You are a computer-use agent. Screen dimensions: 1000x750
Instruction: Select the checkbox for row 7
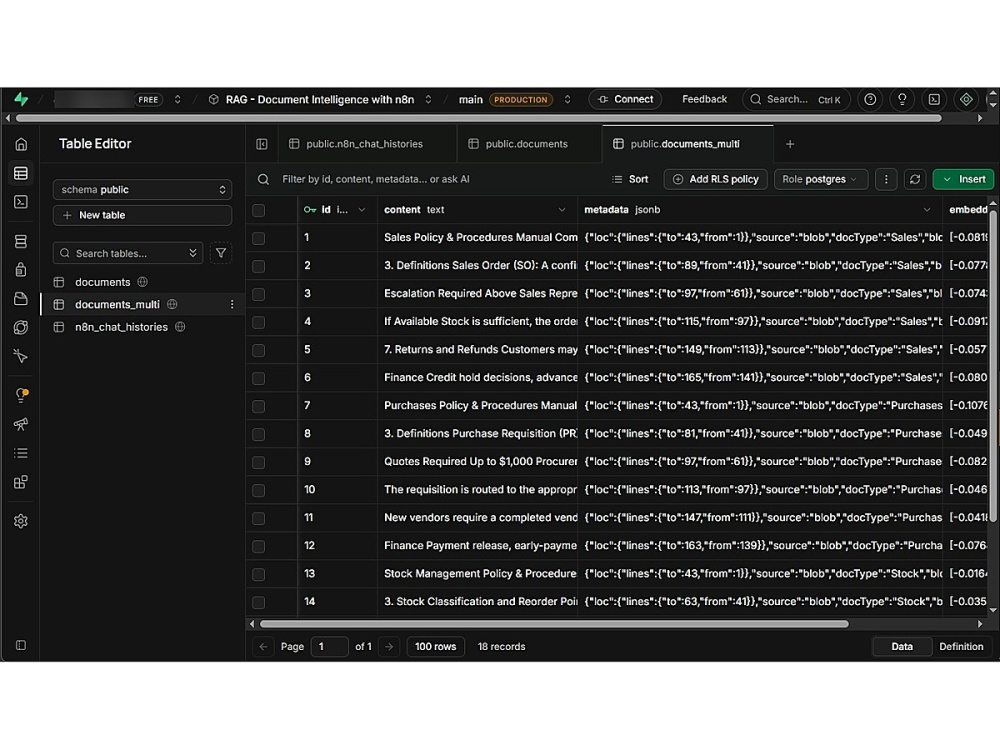(x=258, y=406)
